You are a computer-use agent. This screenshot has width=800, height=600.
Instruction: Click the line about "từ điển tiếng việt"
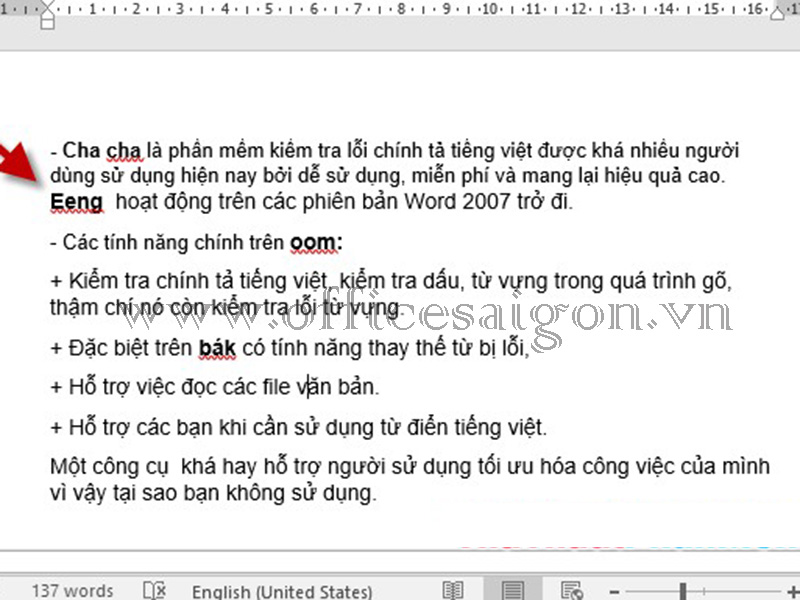(298, 428)
